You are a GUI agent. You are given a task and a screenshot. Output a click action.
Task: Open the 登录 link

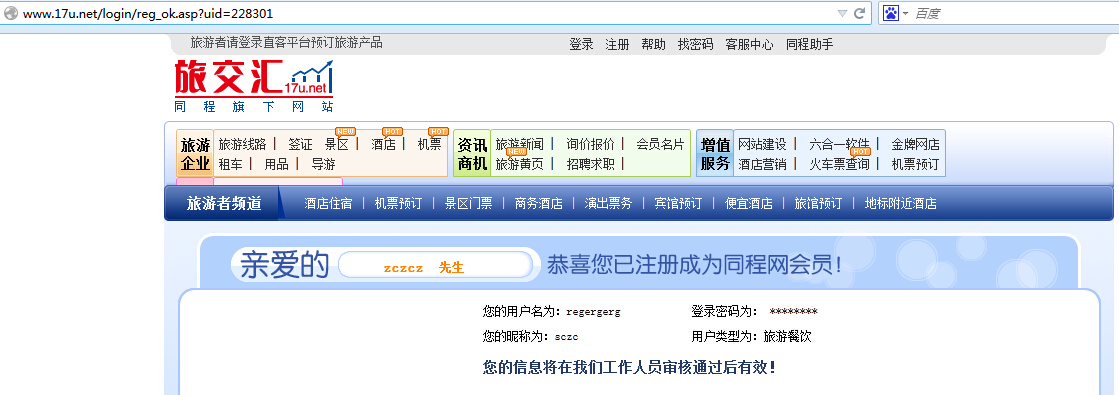[x=581, y=44]
